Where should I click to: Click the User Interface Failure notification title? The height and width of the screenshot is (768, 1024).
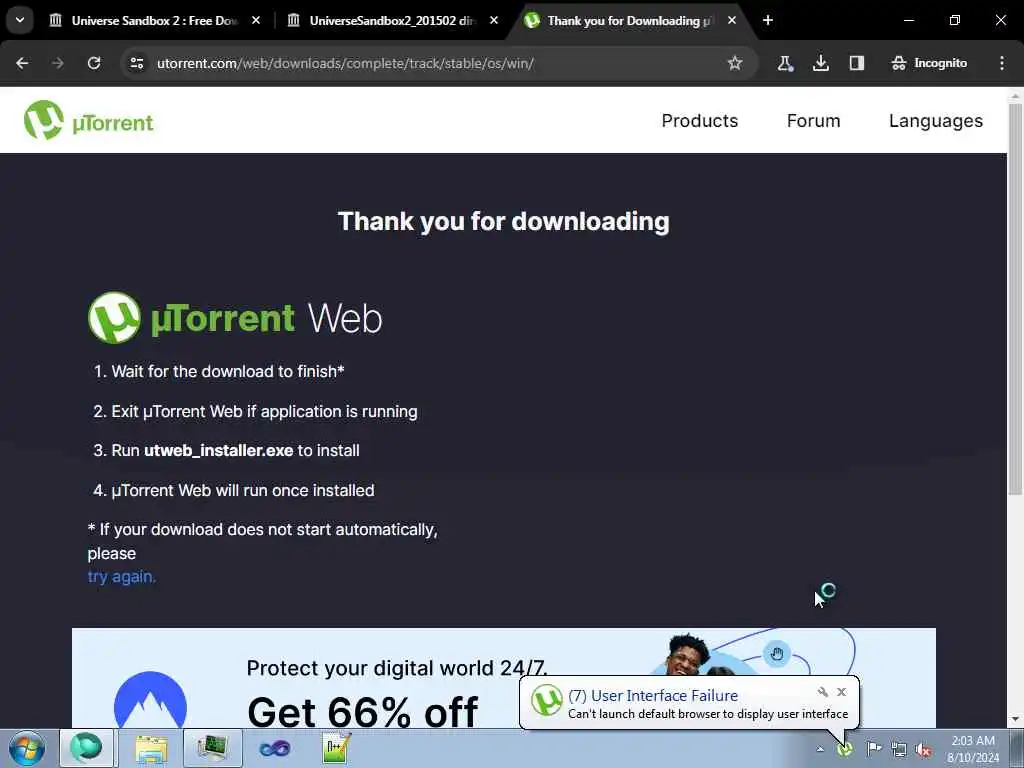point(653,696)
